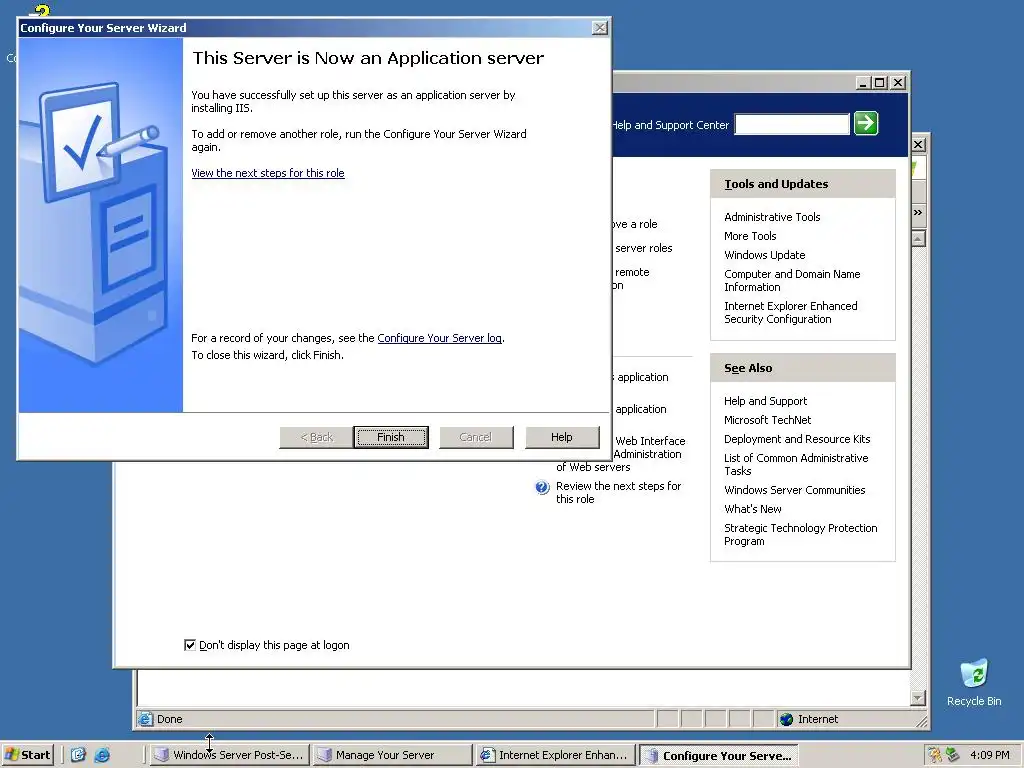Click the blue question mark help icon next to Review the next steps
Screen dimensions: 1024x768
542,487
